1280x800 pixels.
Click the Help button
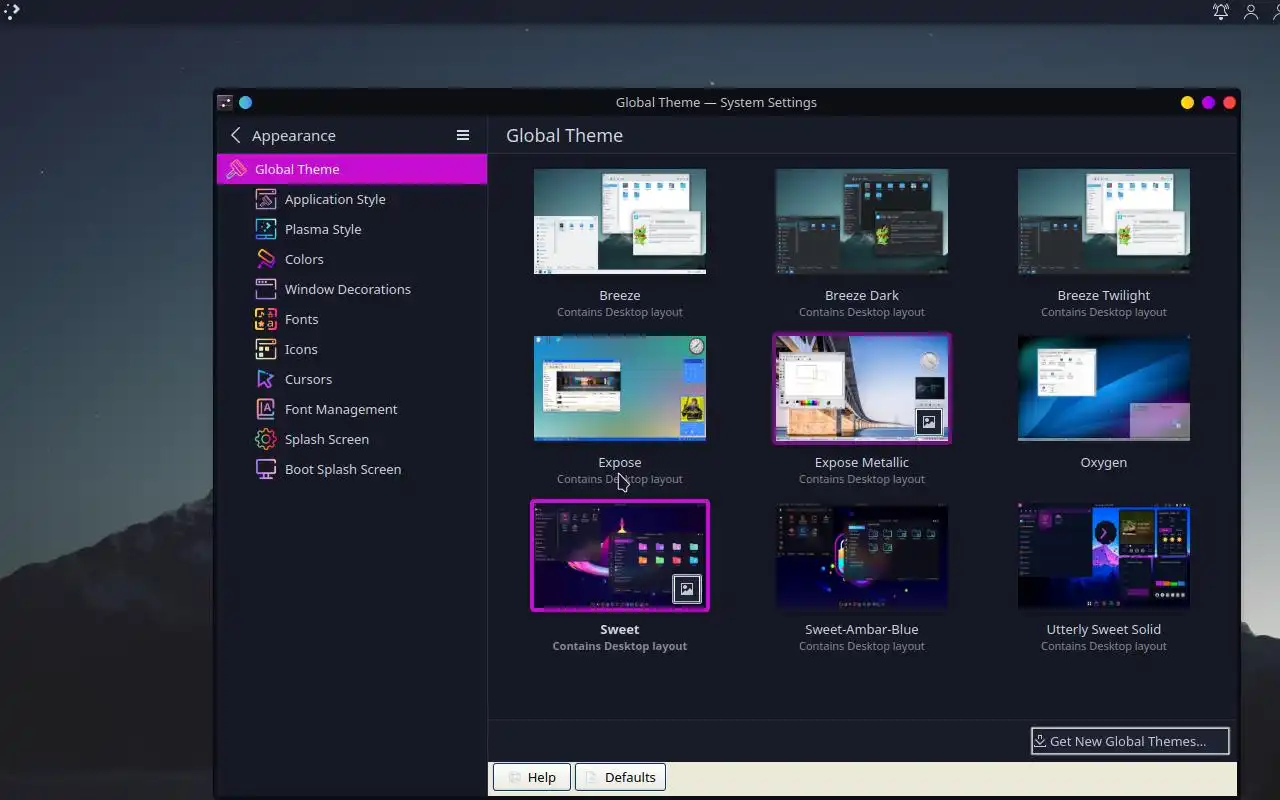pos(532,777)
